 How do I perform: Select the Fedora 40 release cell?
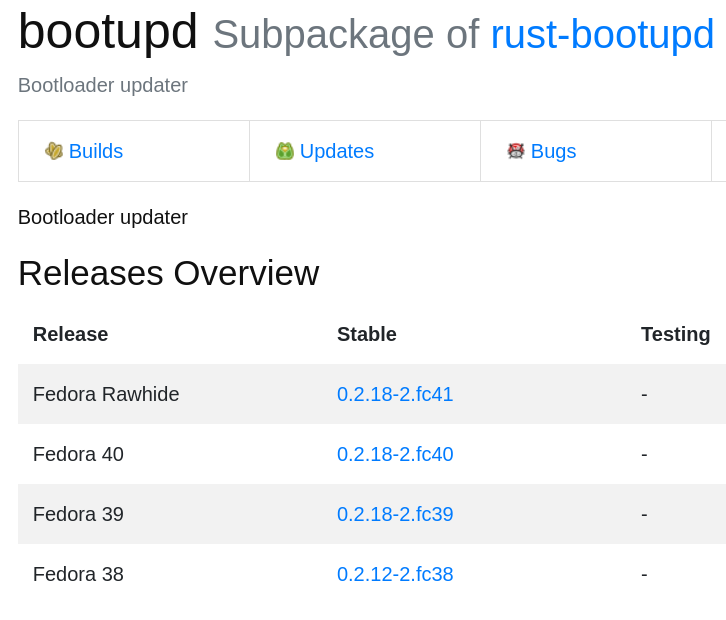pyautogui.click(x=78, y=454)
